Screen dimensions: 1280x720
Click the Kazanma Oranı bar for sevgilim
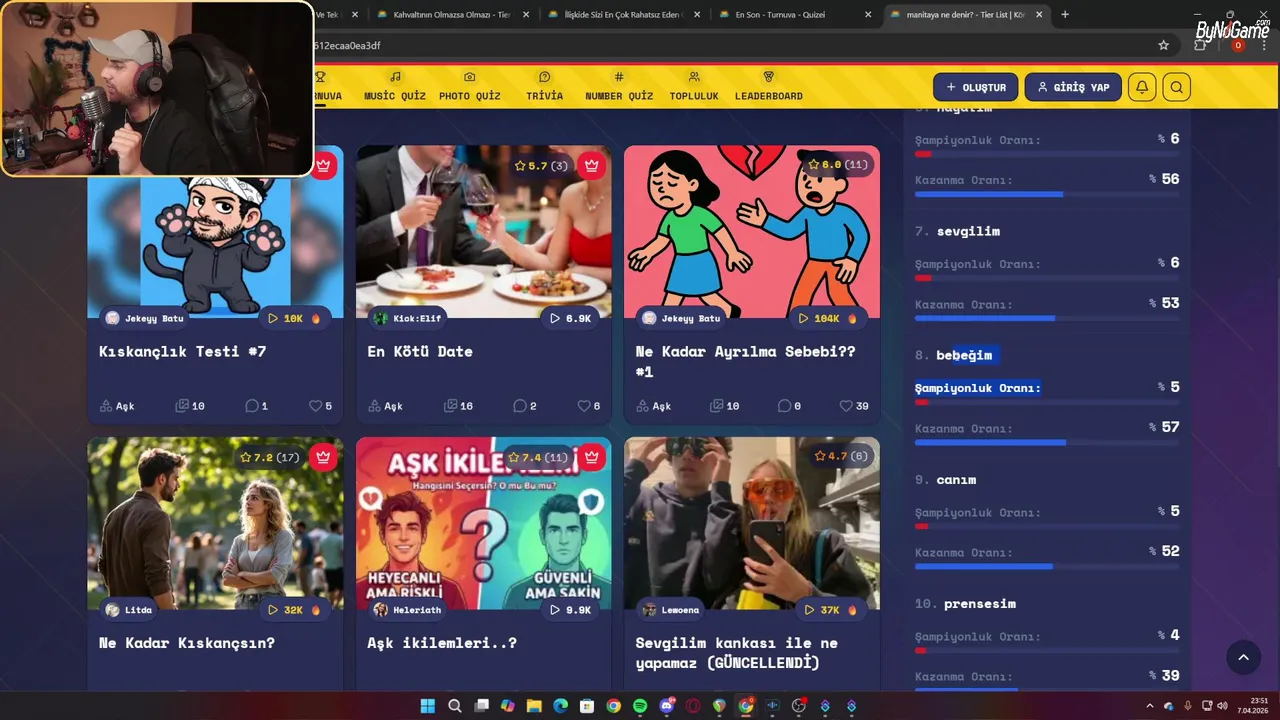click(1047, 318)
